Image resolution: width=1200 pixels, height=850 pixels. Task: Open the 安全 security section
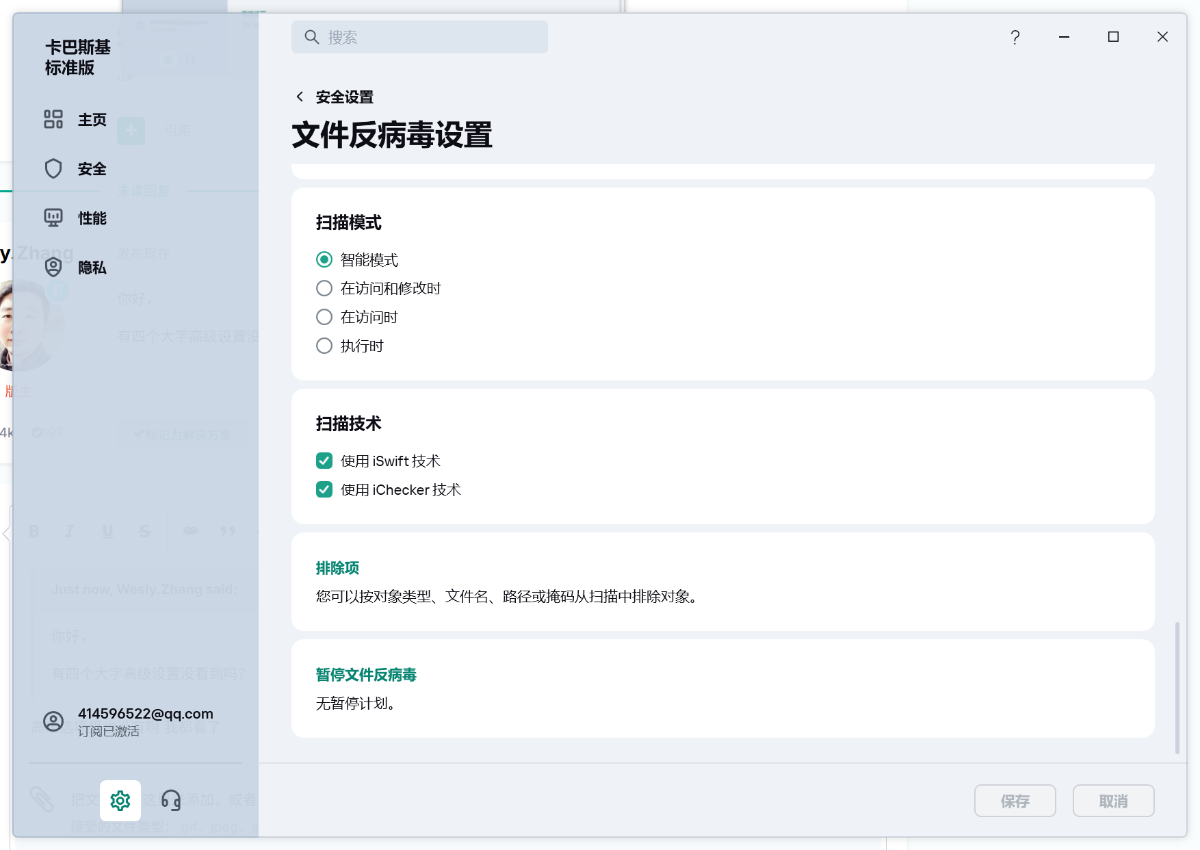tap(92, 169)
